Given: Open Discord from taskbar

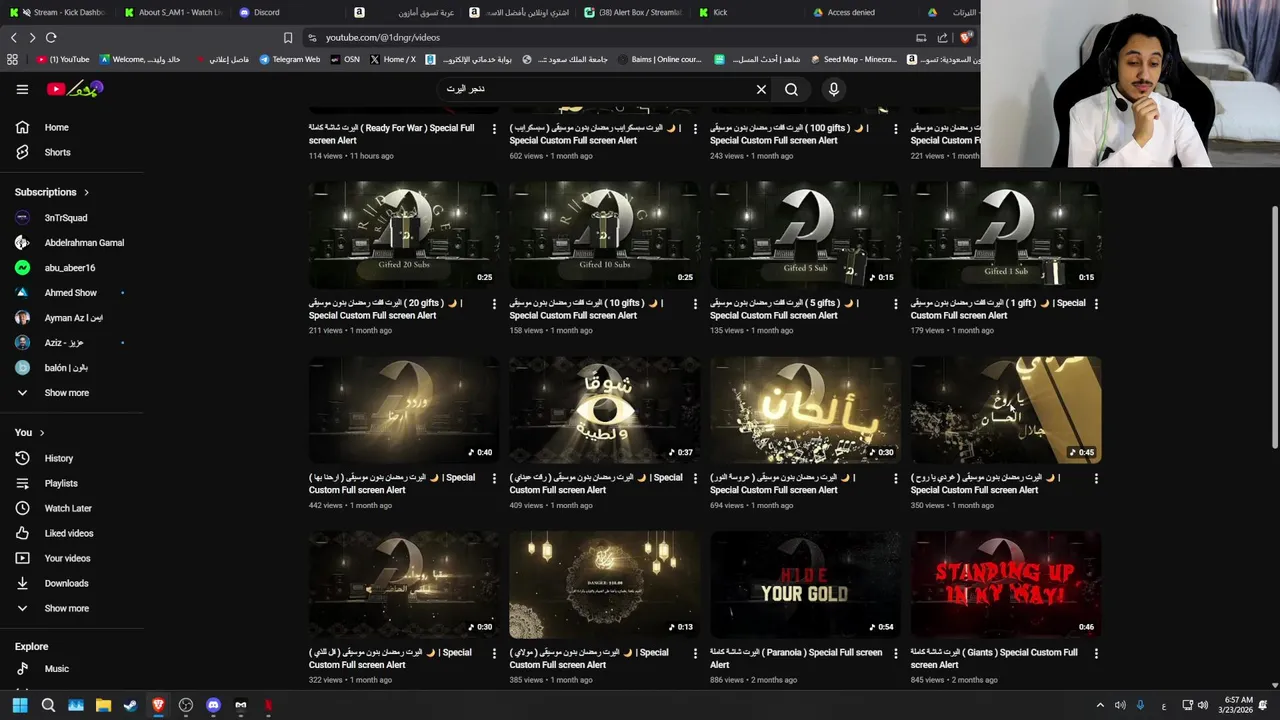Looking at the screenshot, I should click(x=213, y=705).
